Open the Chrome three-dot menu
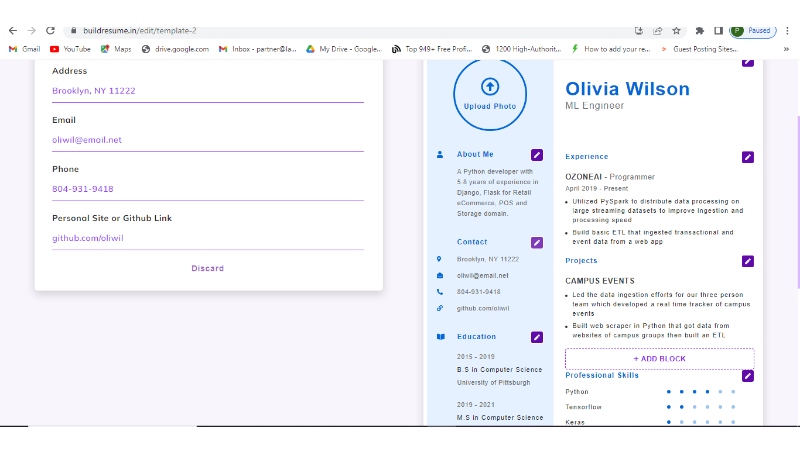Screen dimensions: 800x449 pos(788,31)
